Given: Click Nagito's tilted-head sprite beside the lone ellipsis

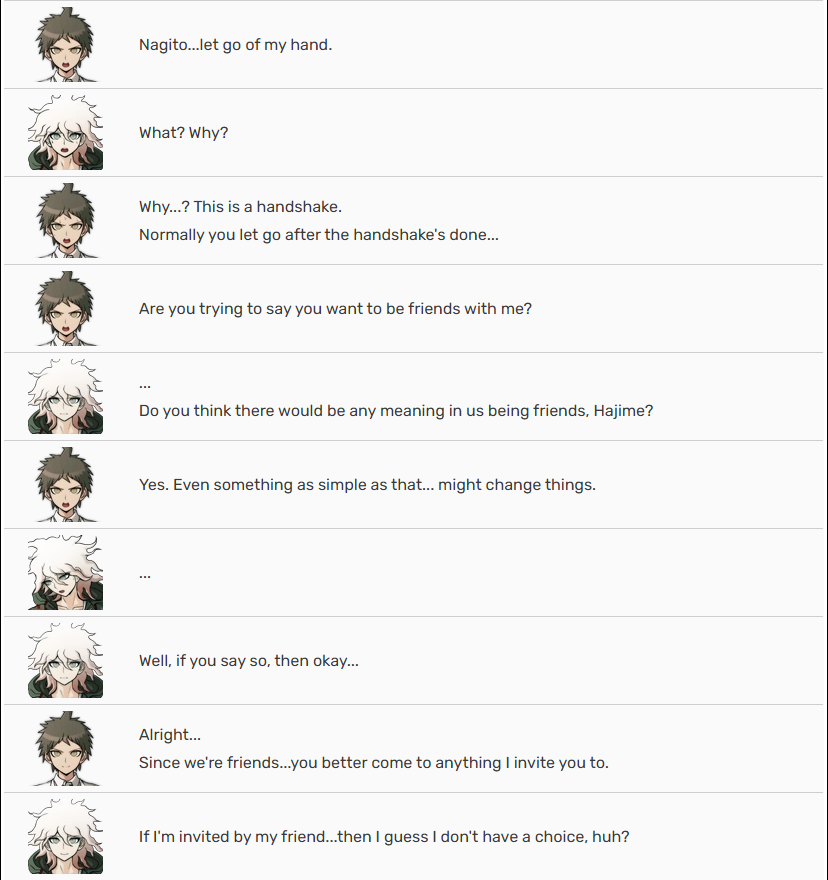Looking at the screenshot, I should coord(65,572).
